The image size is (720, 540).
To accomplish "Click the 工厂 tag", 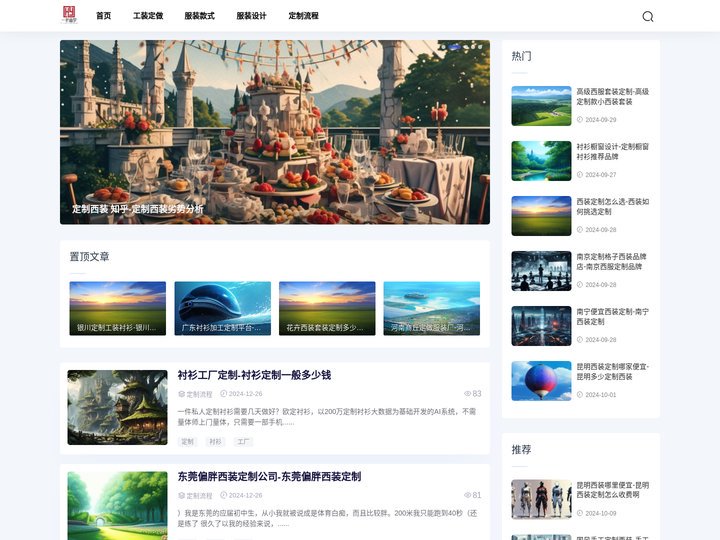I will [x=243, y=442].
